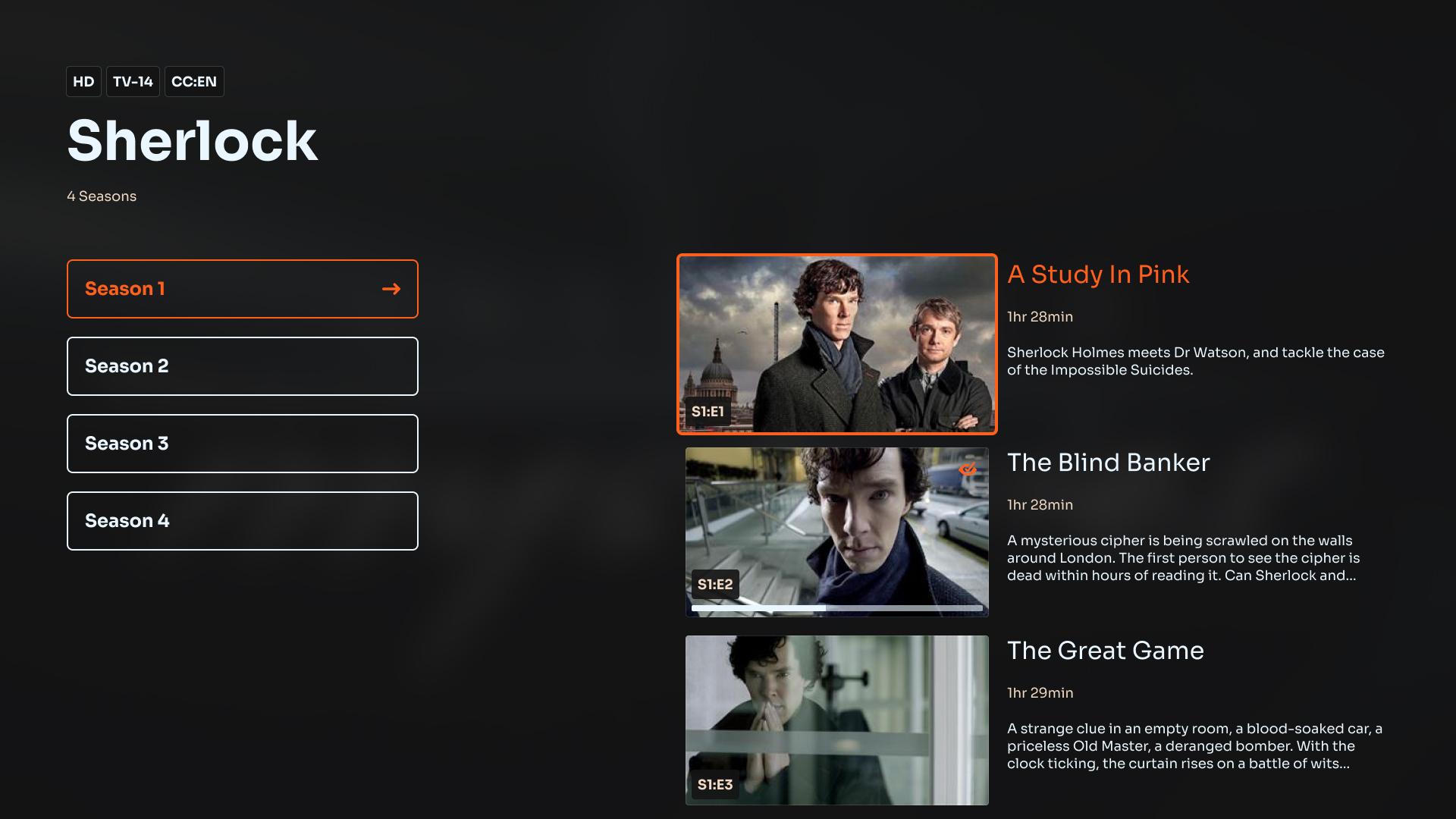This screenshot has height=819, width=1456.
Task: Click the S1:E2 episode label icon
Action: click(x=715, y=583)
